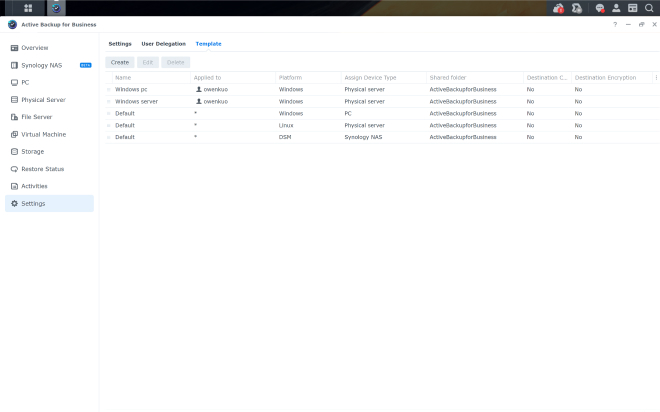The width and height of the screenshot is (660, 412).
Task: Select the Template tab
Action: 208,44
